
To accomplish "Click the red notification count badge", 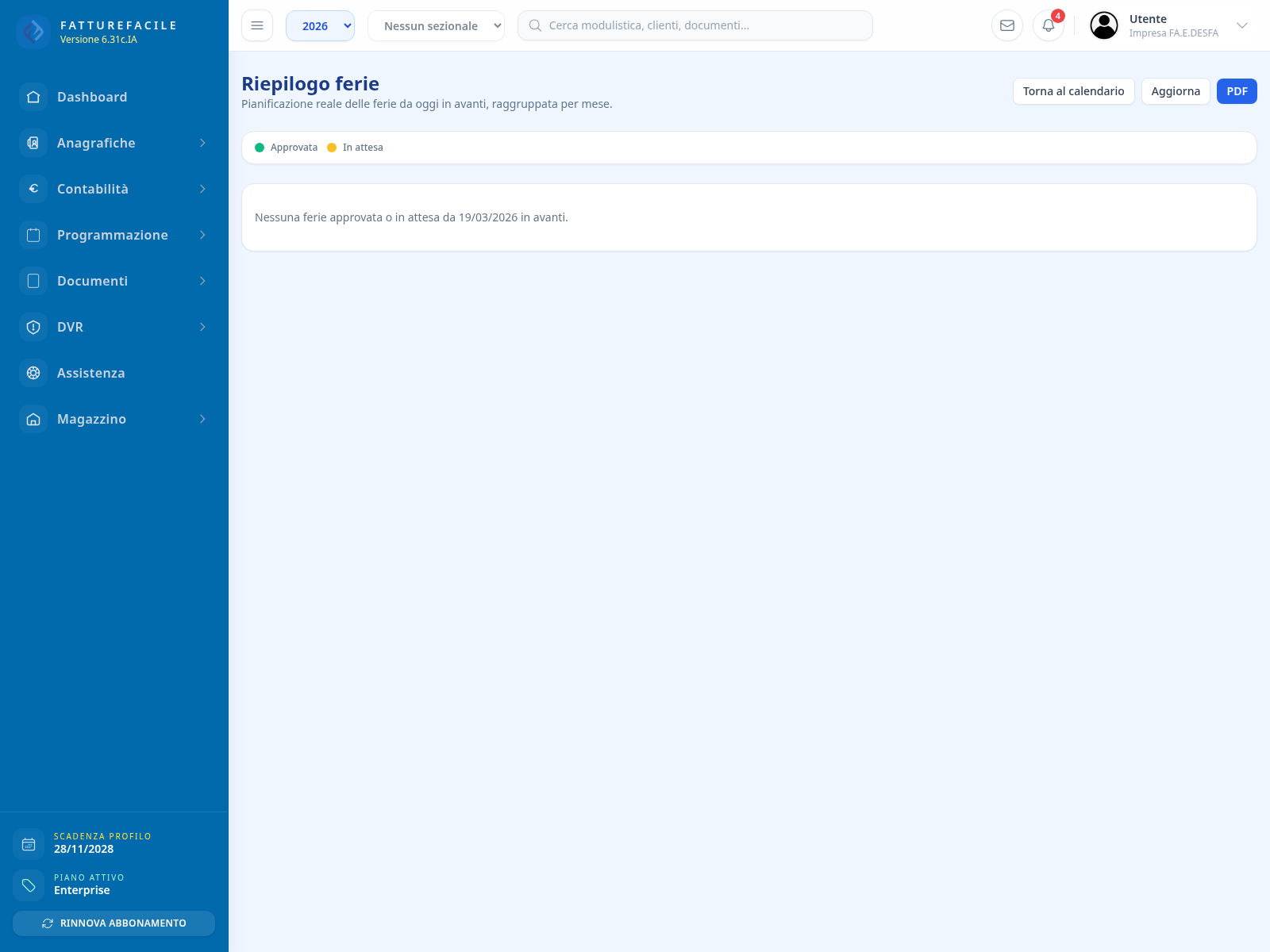I will 1058,16.
